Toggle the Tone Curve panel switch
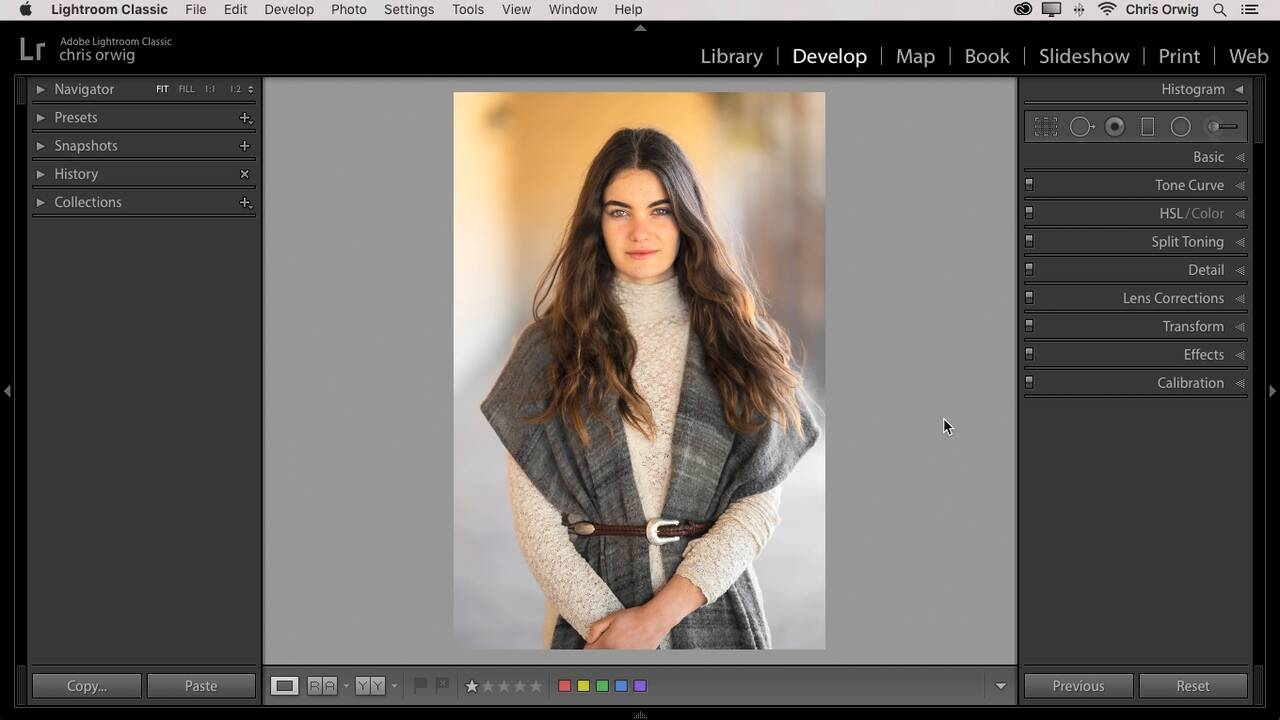 1029,185
